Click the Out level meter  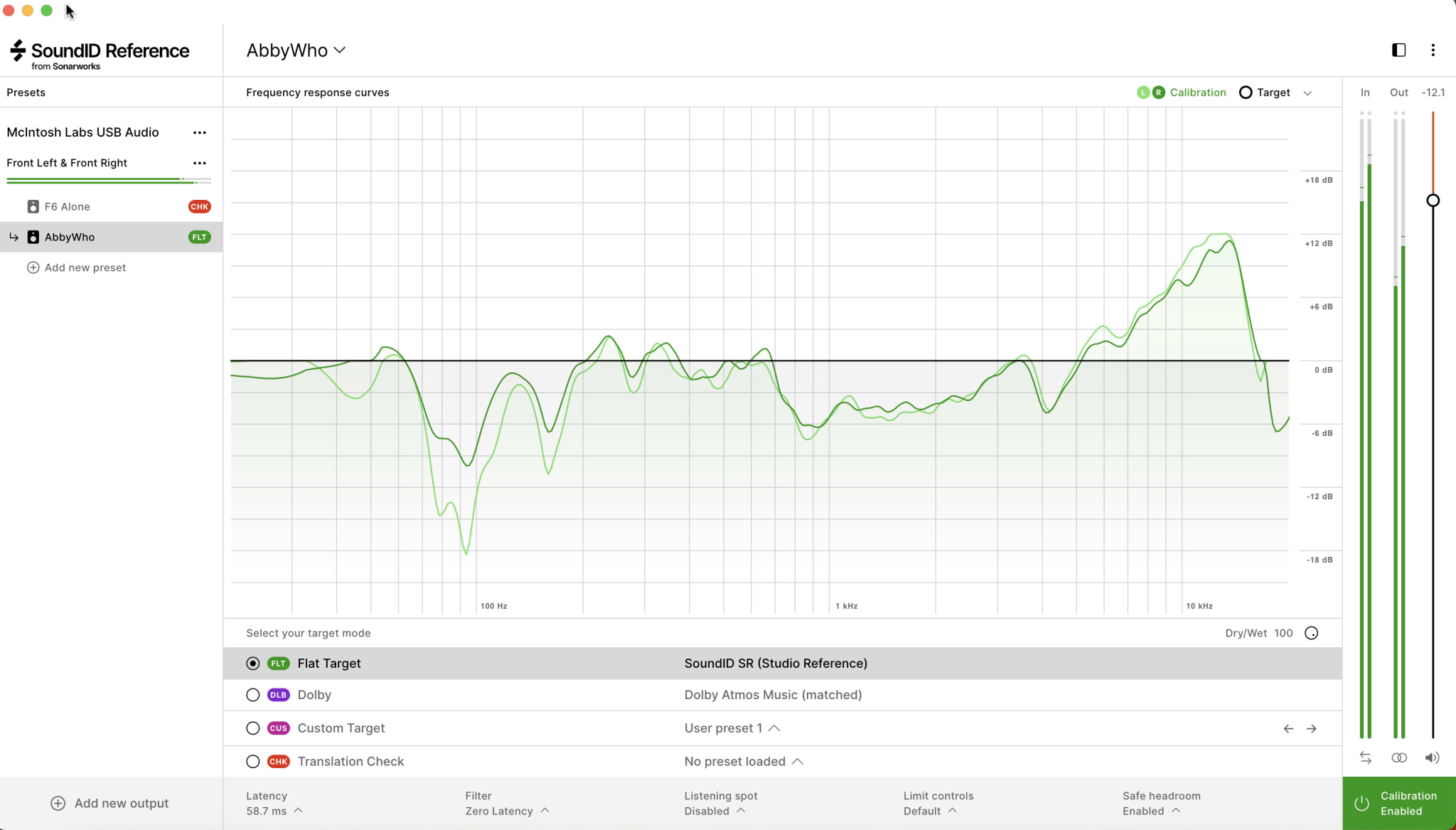point(1399,425)
